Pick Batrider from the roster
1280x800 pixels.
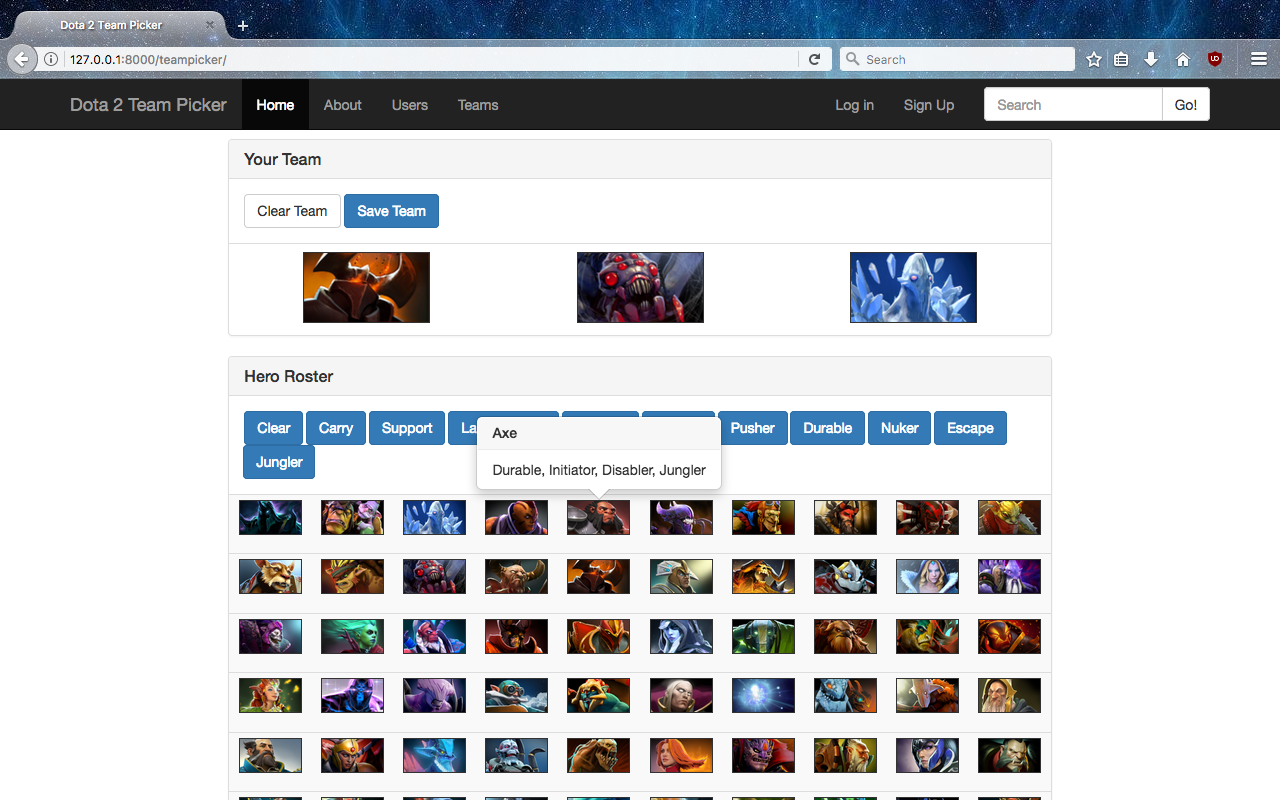pyautogui.click(x=763, y=517)
